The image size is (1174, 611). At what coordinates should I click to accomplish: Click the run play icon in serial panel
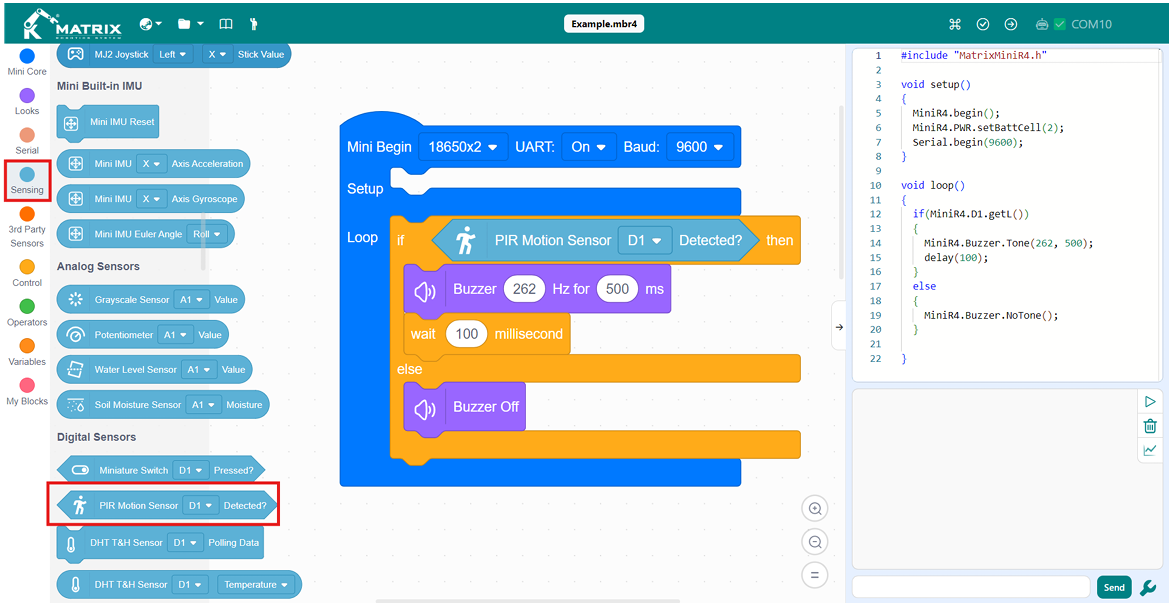point(1150,402)
